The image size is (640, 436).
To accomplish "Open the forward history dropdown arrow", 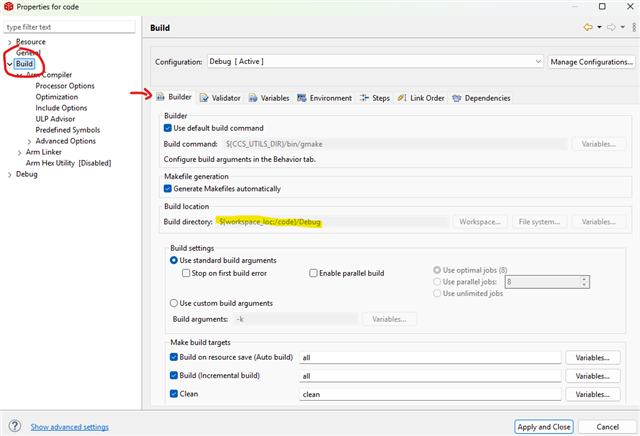I will (622, 27).
